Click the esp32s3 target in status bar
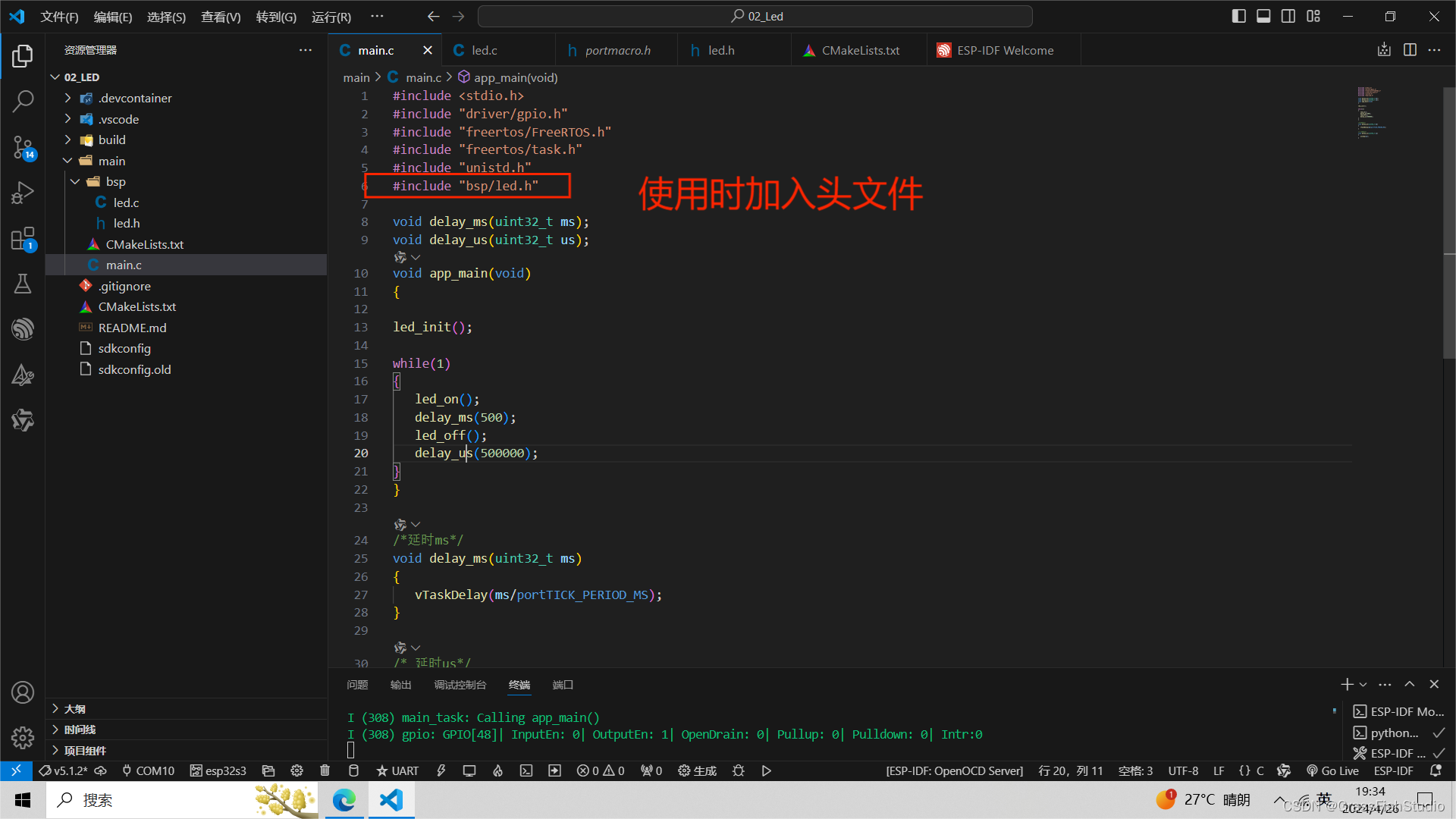 [218, 770]
